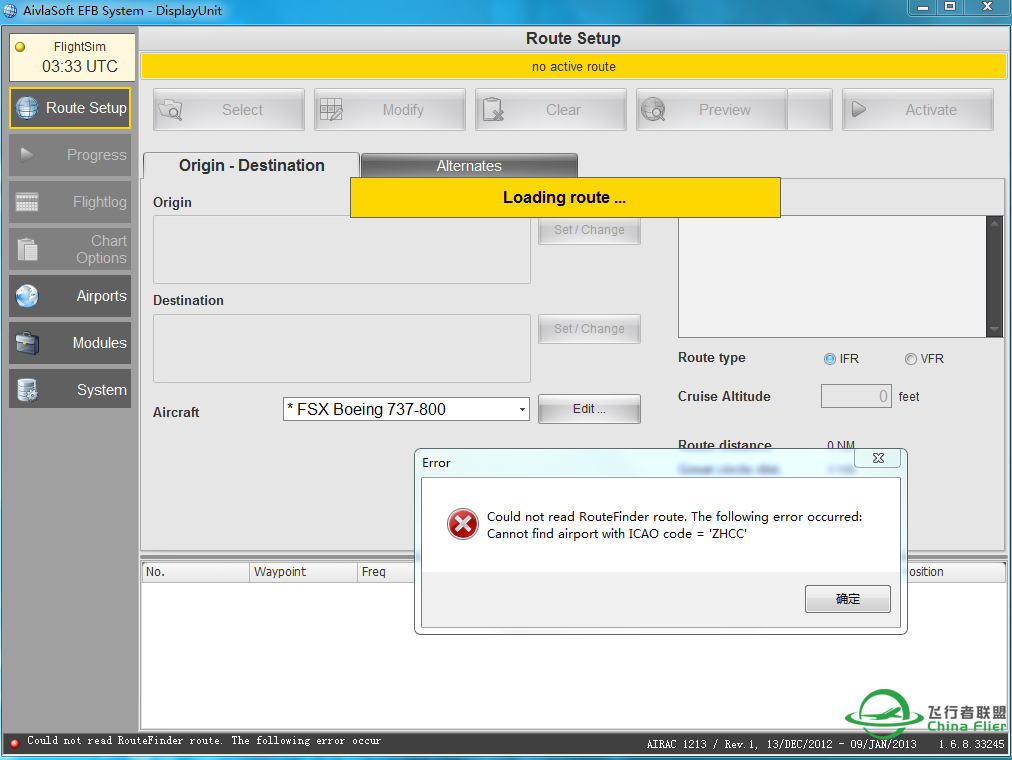Open the Aircraft dropdown list
Screen dimensions: 1012x760
point(521,409)
